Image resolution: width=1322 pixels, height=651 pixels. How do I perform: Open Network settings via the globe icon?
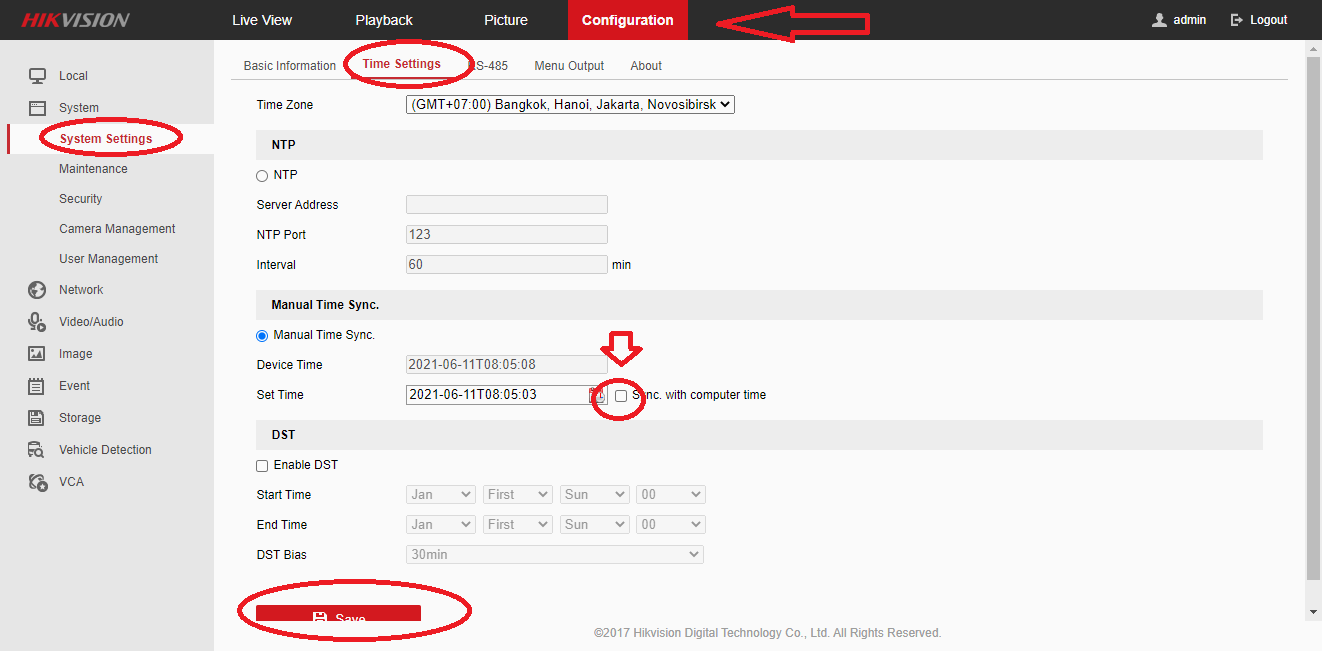point(37,290)
